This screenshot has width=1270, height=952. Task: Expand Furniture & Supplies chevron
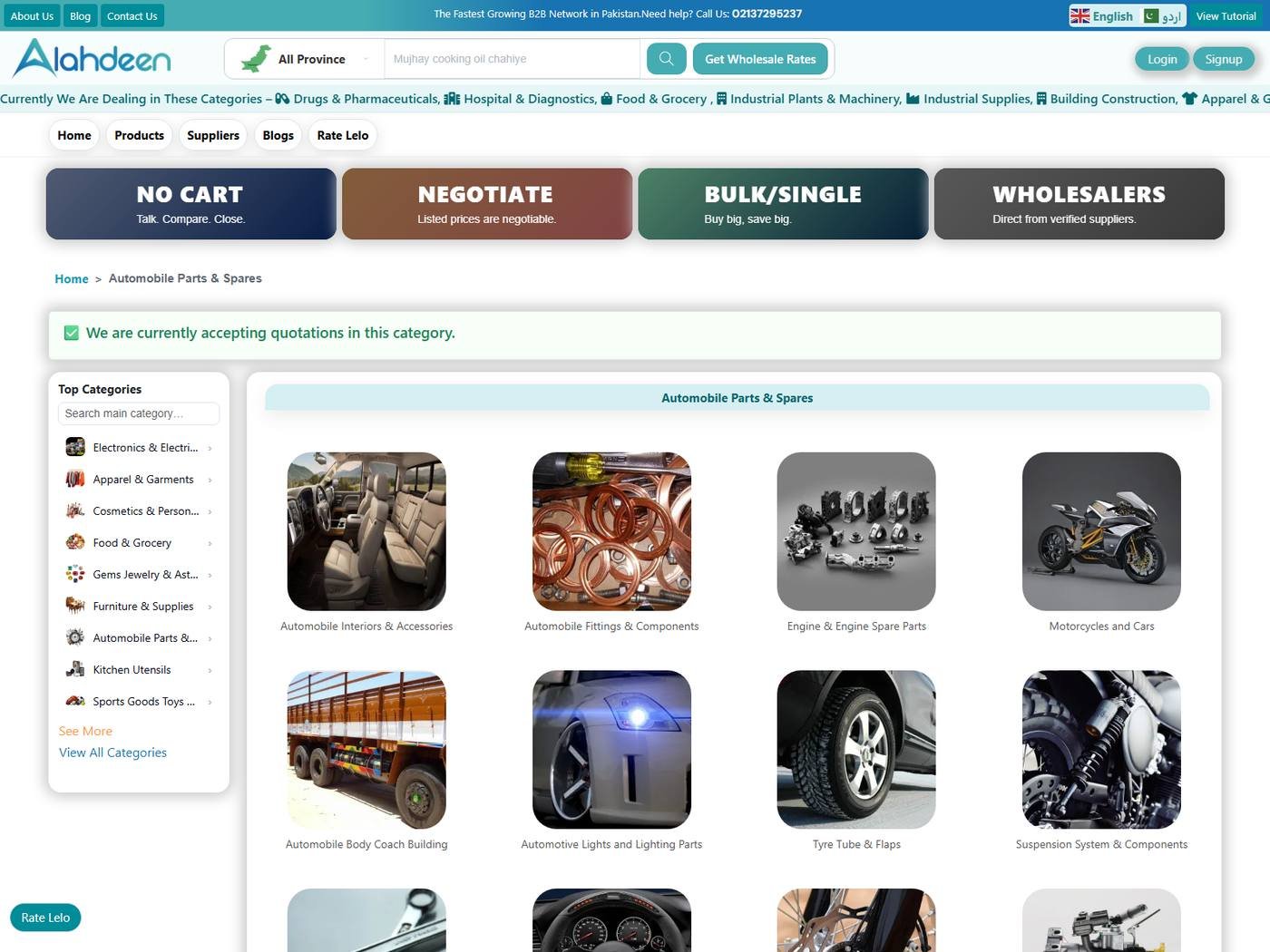point(210,607)
